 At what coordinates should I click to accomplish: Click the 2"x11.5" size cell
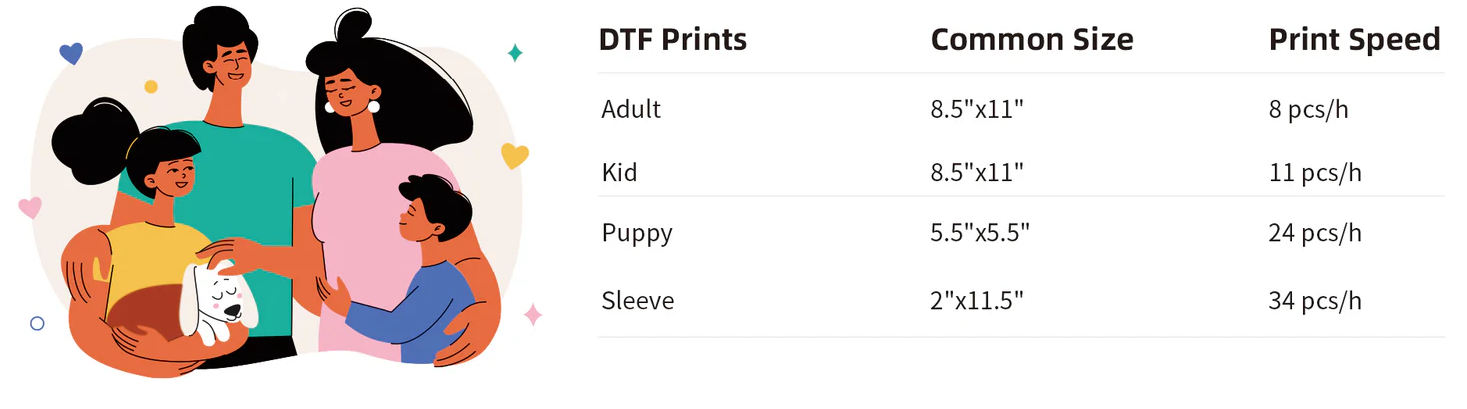(x=978, y=300)
